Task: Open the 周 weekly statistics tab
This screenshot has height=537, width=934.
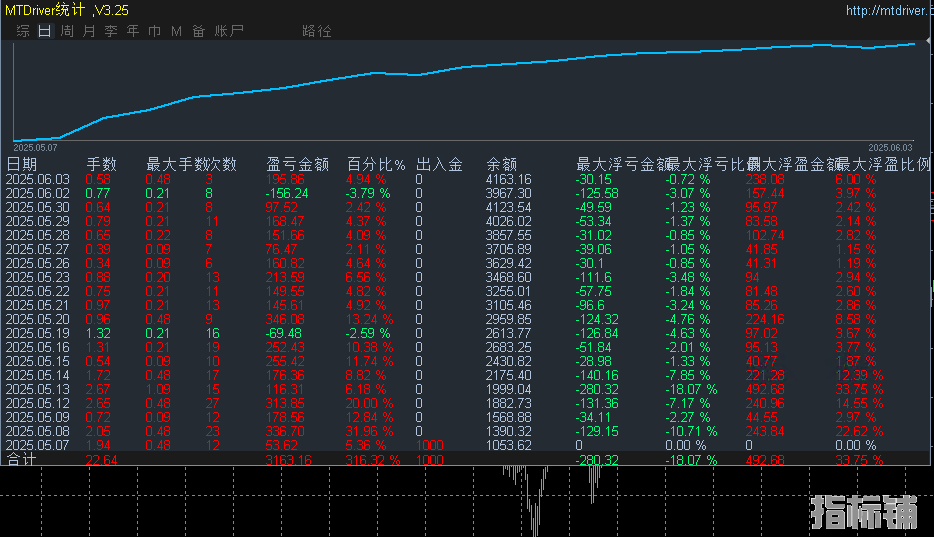Action: pos(67,31)
